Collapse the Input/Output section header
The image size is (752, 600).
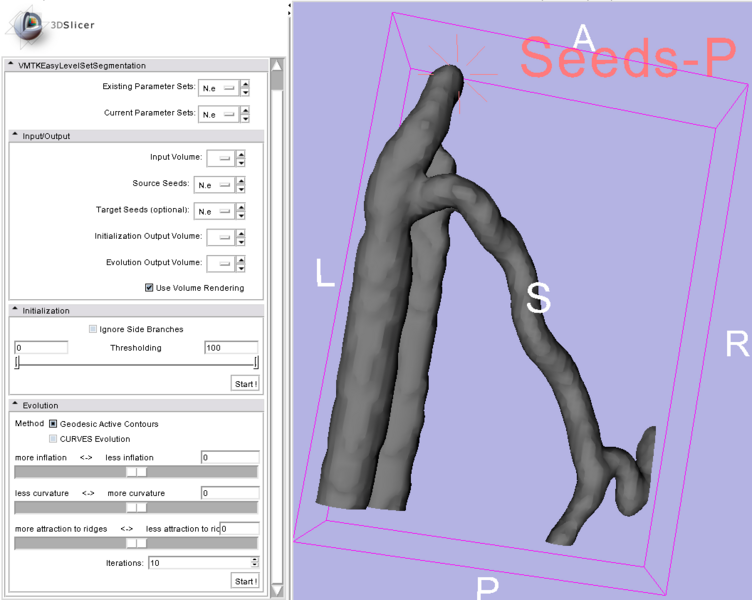[16, 136]
